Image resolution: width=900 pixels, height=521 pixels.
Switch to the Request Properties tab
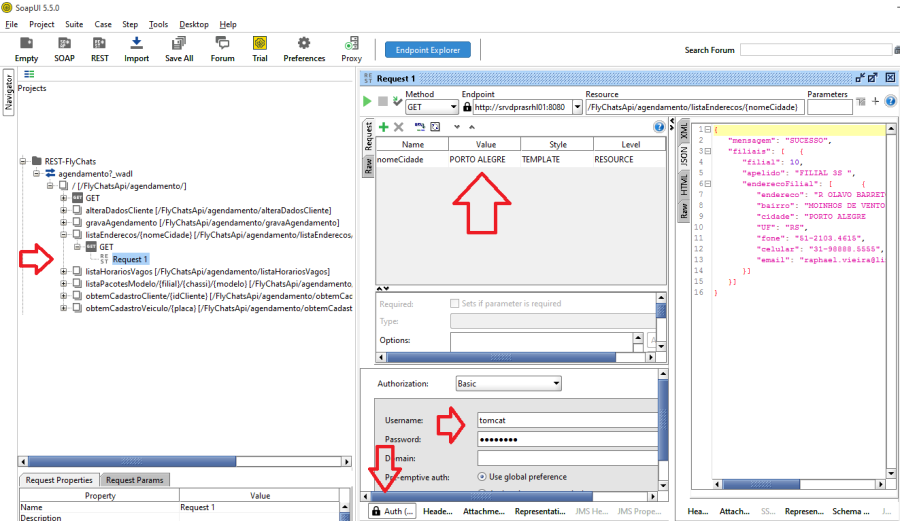point(59,480)
